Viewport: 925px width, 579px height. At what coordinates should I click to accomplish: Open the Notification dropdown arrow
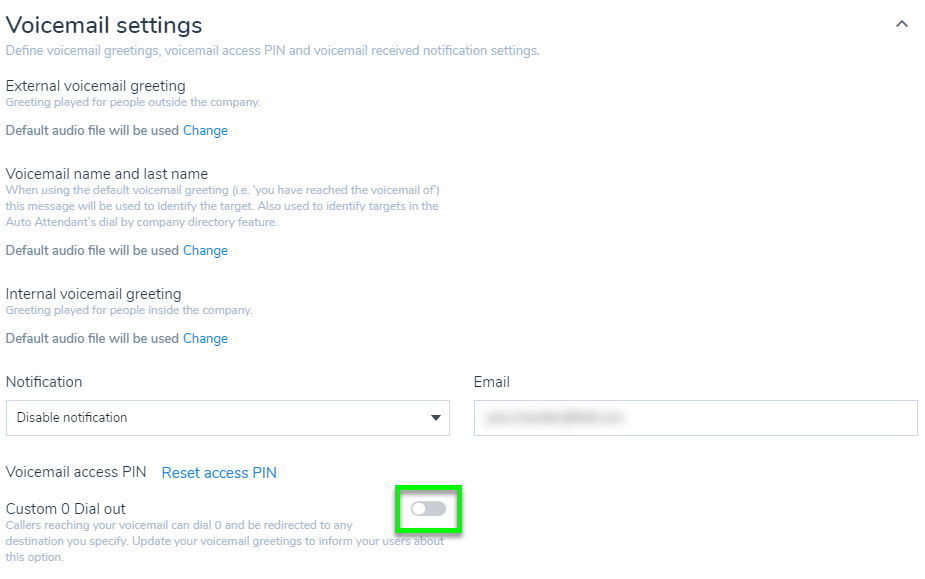pyautogui.click(x=436, y=418)
